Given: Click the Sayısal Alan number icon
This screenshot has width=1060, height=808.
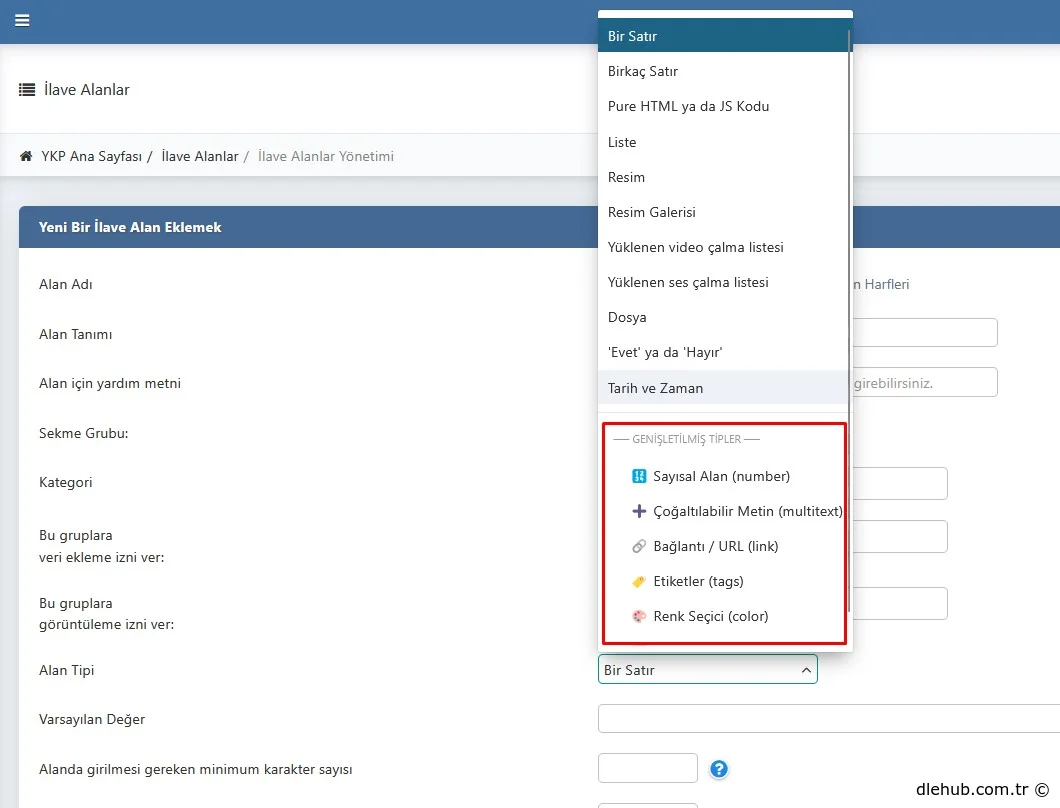Looking at the screenshot, I should tap(640, 477).
